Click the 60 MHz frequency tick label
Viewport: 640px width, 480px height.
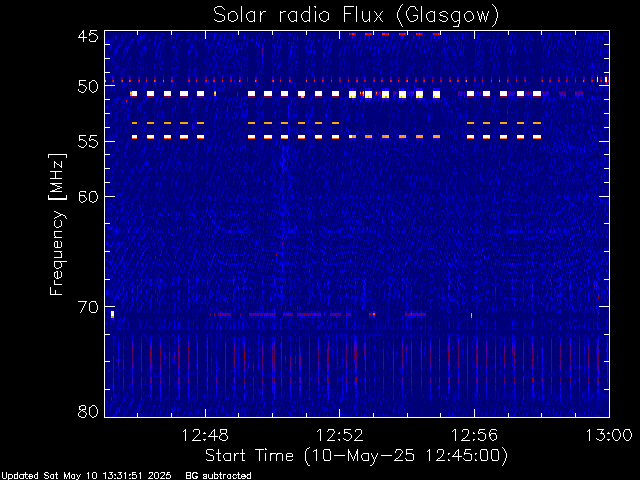[88, 196]
